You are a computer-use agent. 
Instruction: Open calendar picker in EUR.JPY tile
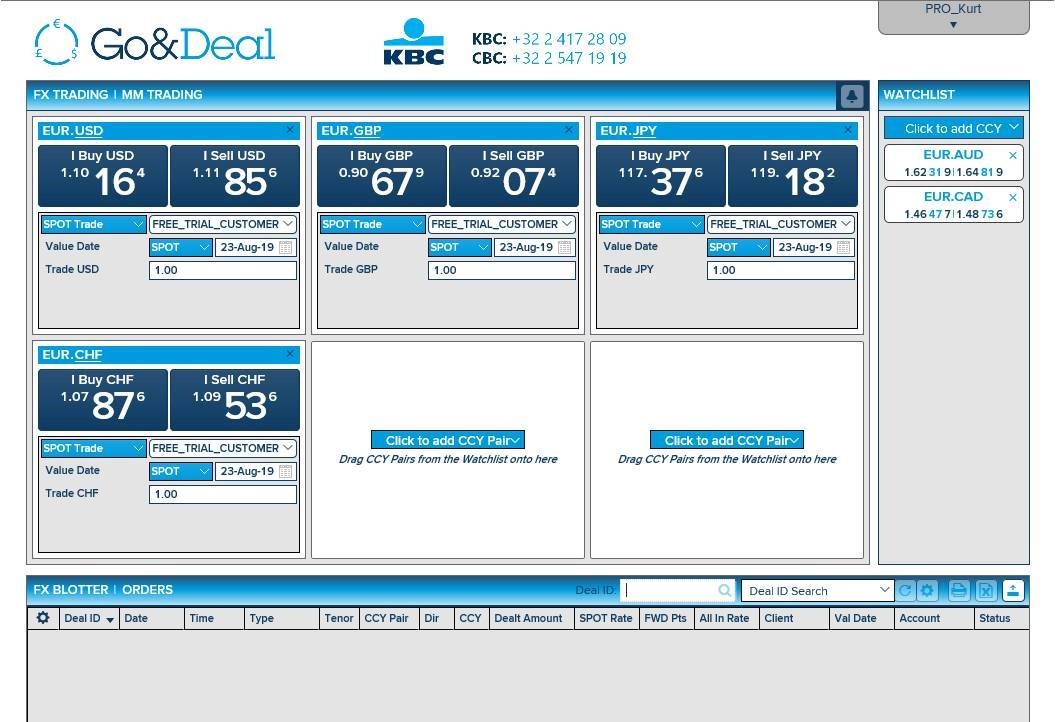coord(844,248)
